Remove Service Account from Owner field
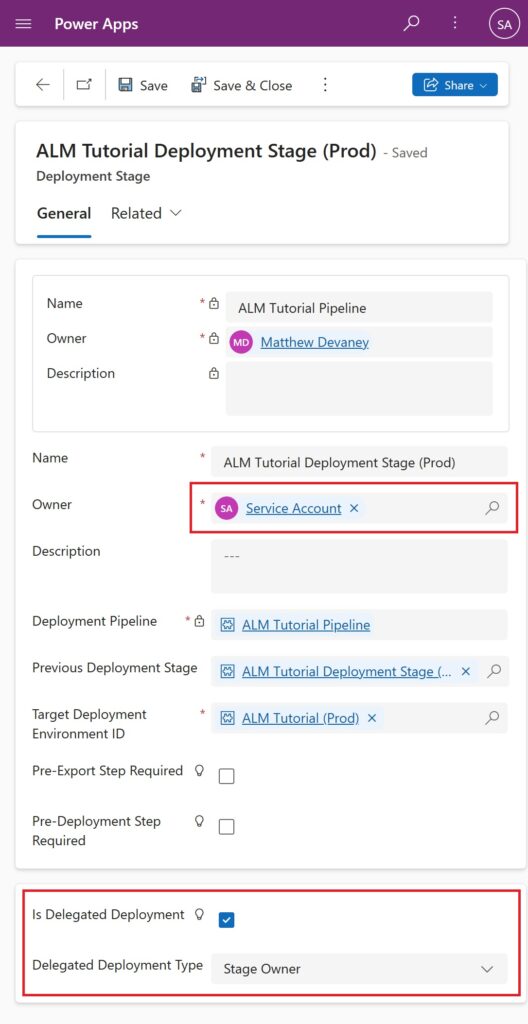This screenshot has width=528, height=1024. 354,508
